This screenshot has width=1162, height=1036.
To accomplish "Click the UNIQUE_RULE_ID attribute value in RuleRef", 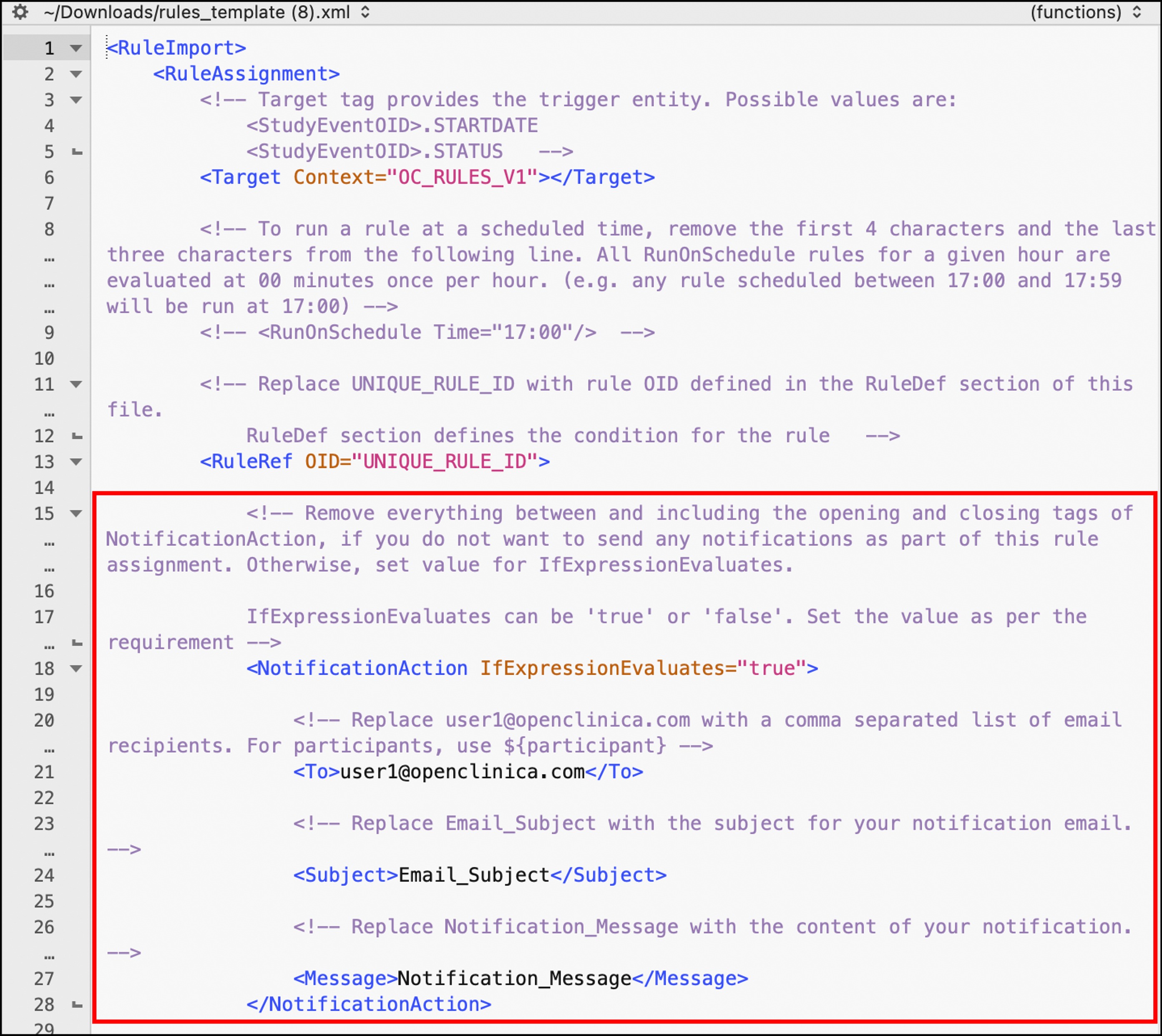I will pos(444,462).
